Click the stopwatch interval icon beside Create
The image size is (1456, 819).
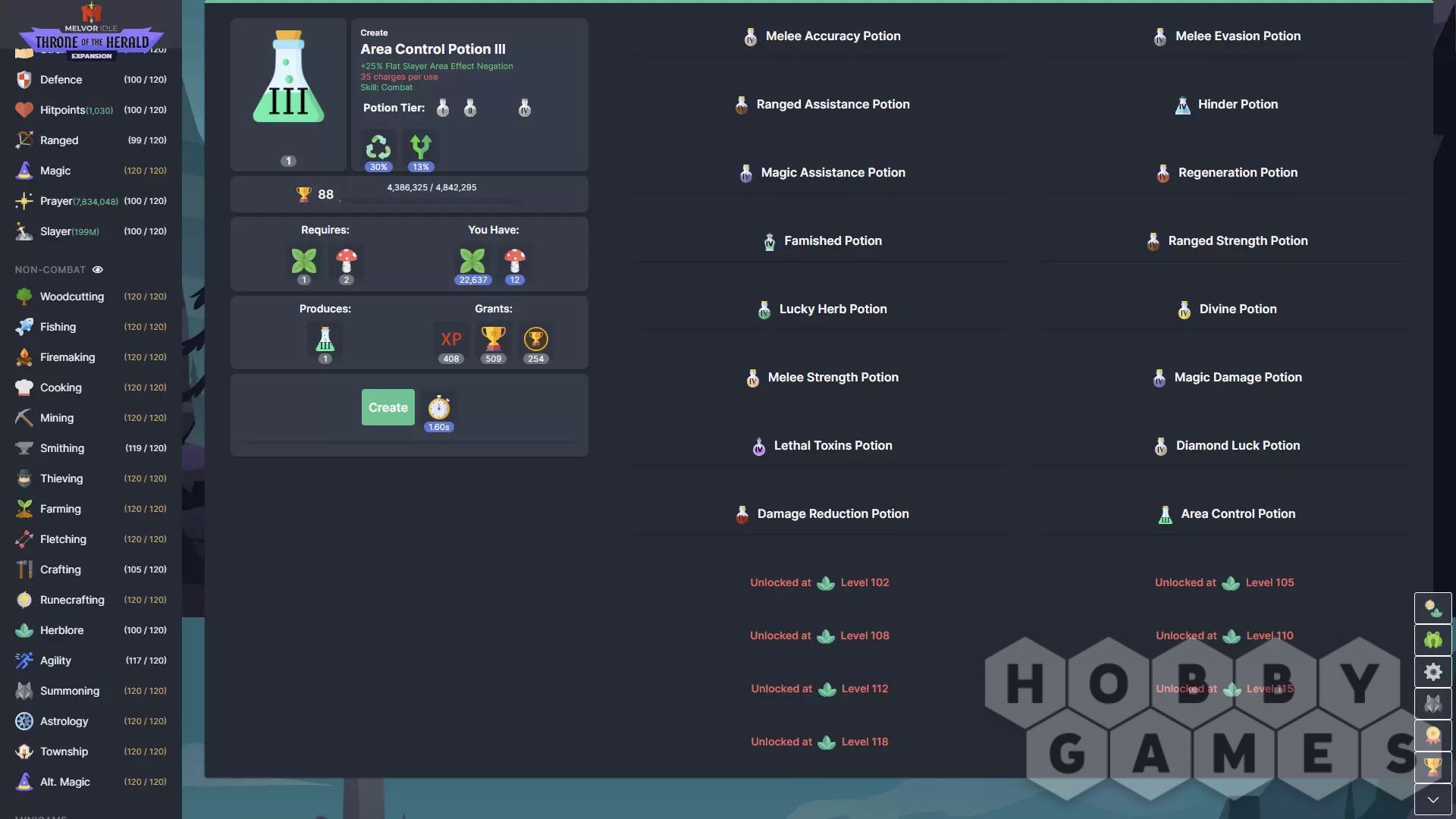(439, 409)
